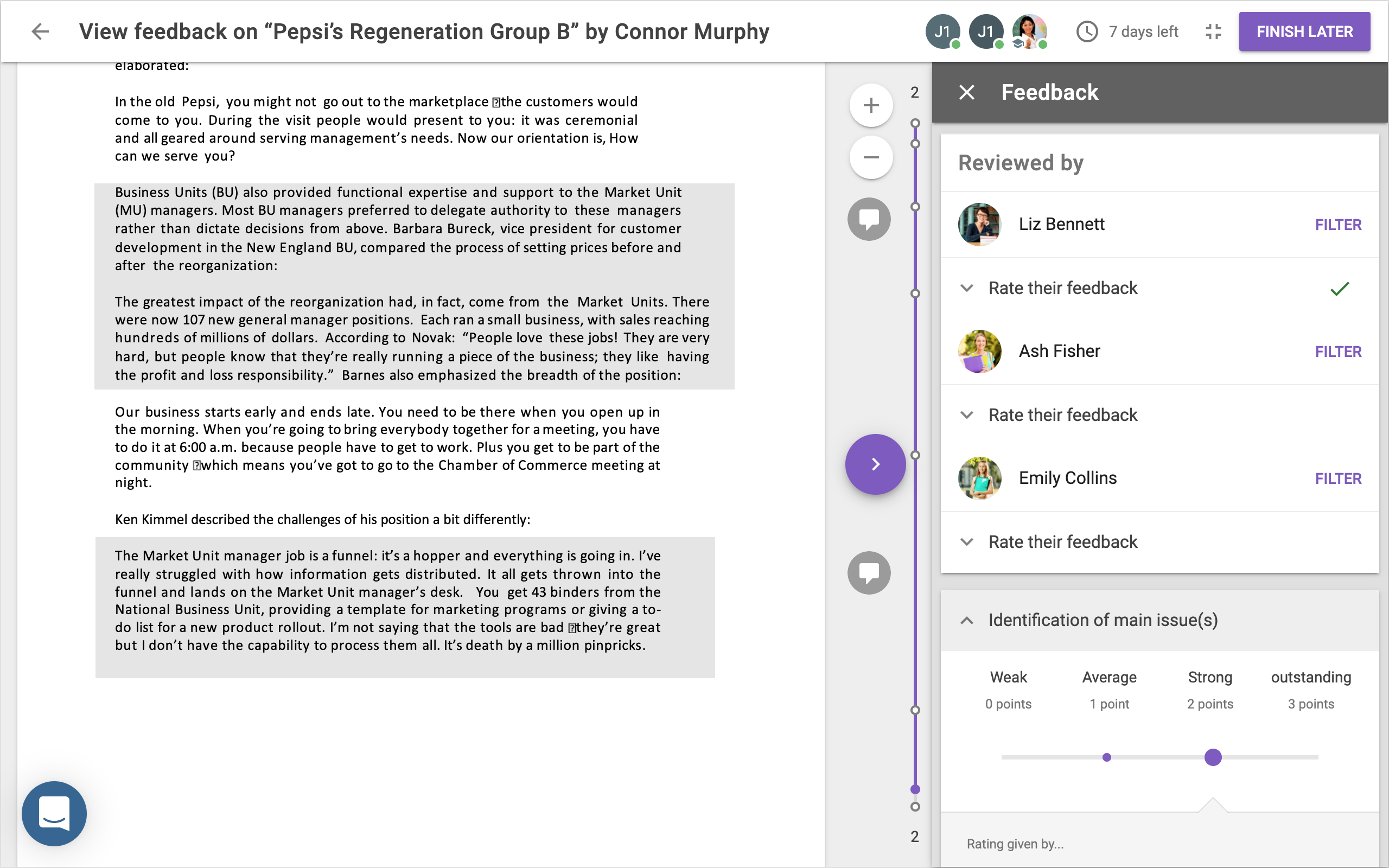
Task: Click the purple next-arrow round button
Action: 875,464
